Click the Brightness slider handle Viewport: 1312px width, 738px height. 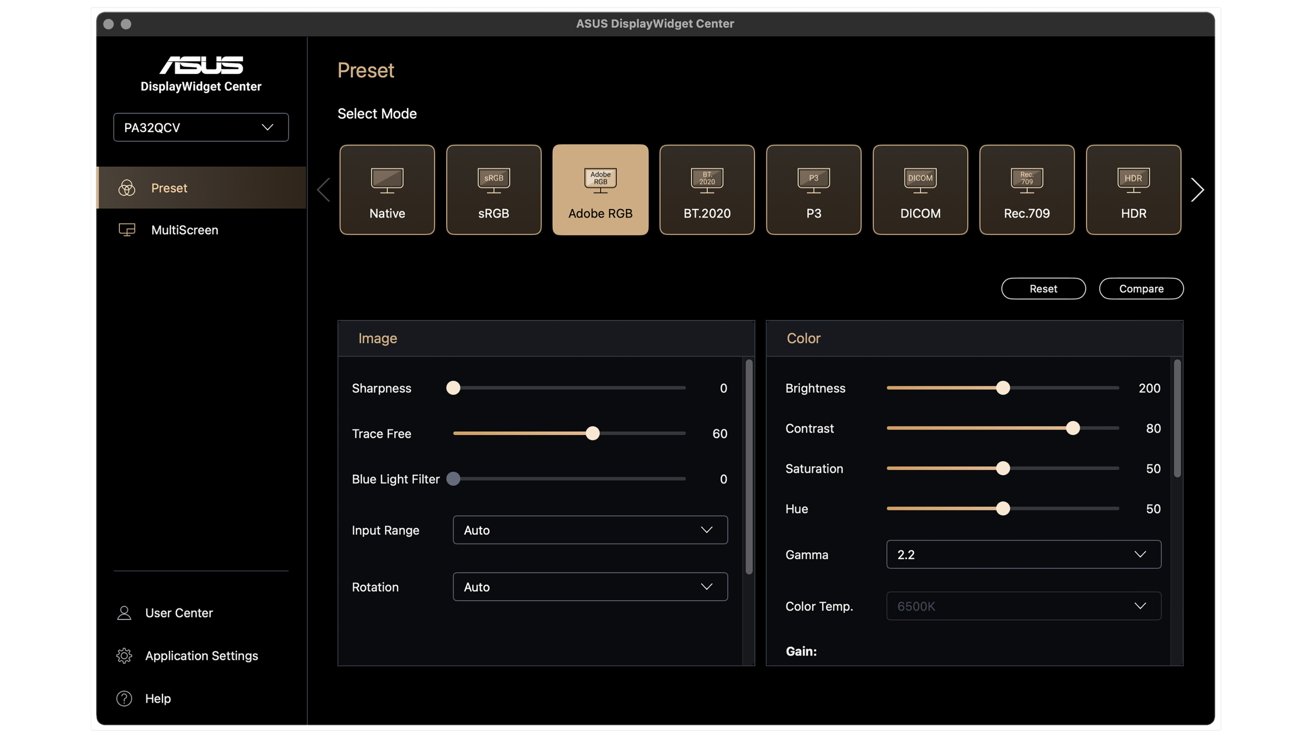tap(1003, 388)
